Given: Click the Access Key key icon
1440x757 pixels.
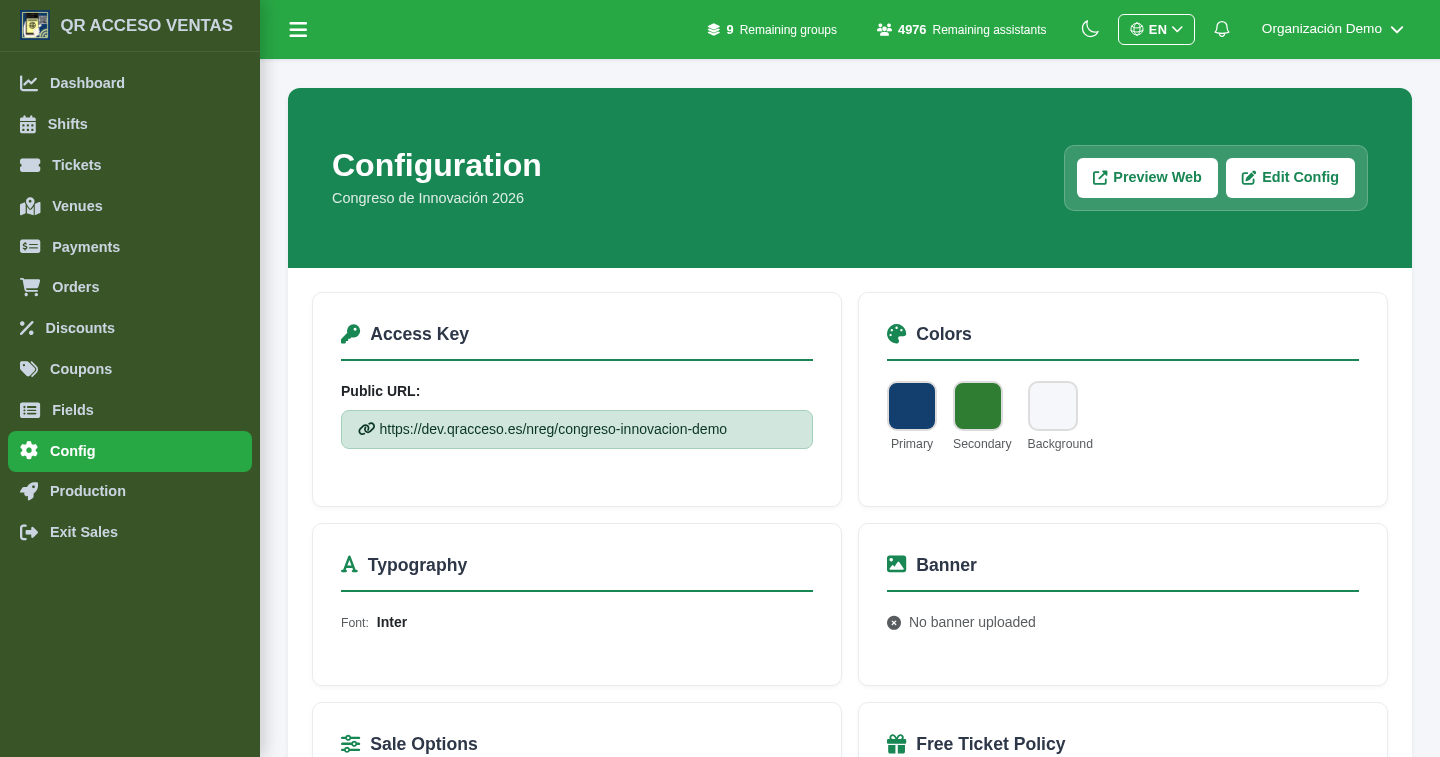Looking at the screenshot, I should tap(350, 334).
